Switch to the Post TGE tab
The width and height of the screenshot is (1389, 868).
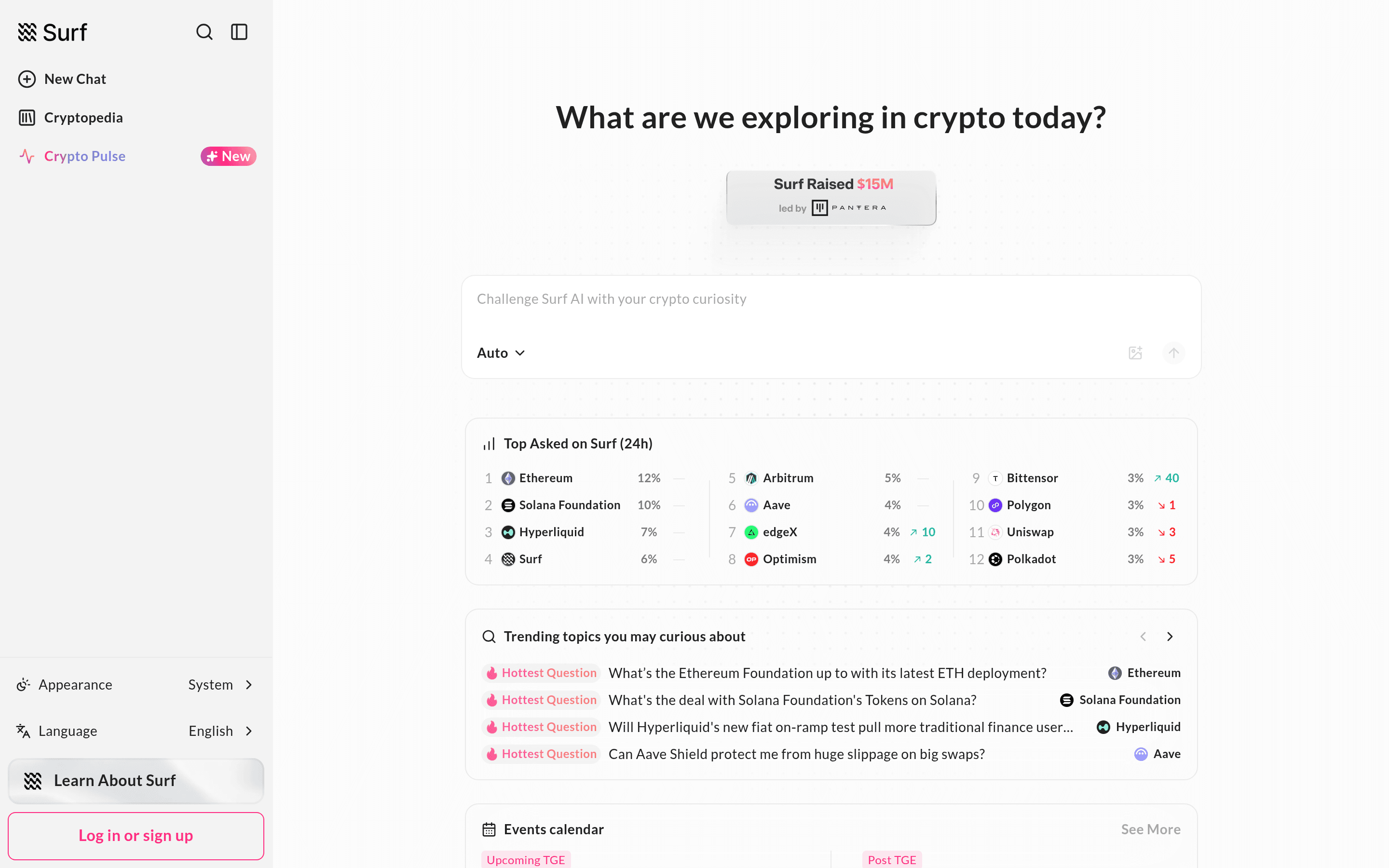891,859
